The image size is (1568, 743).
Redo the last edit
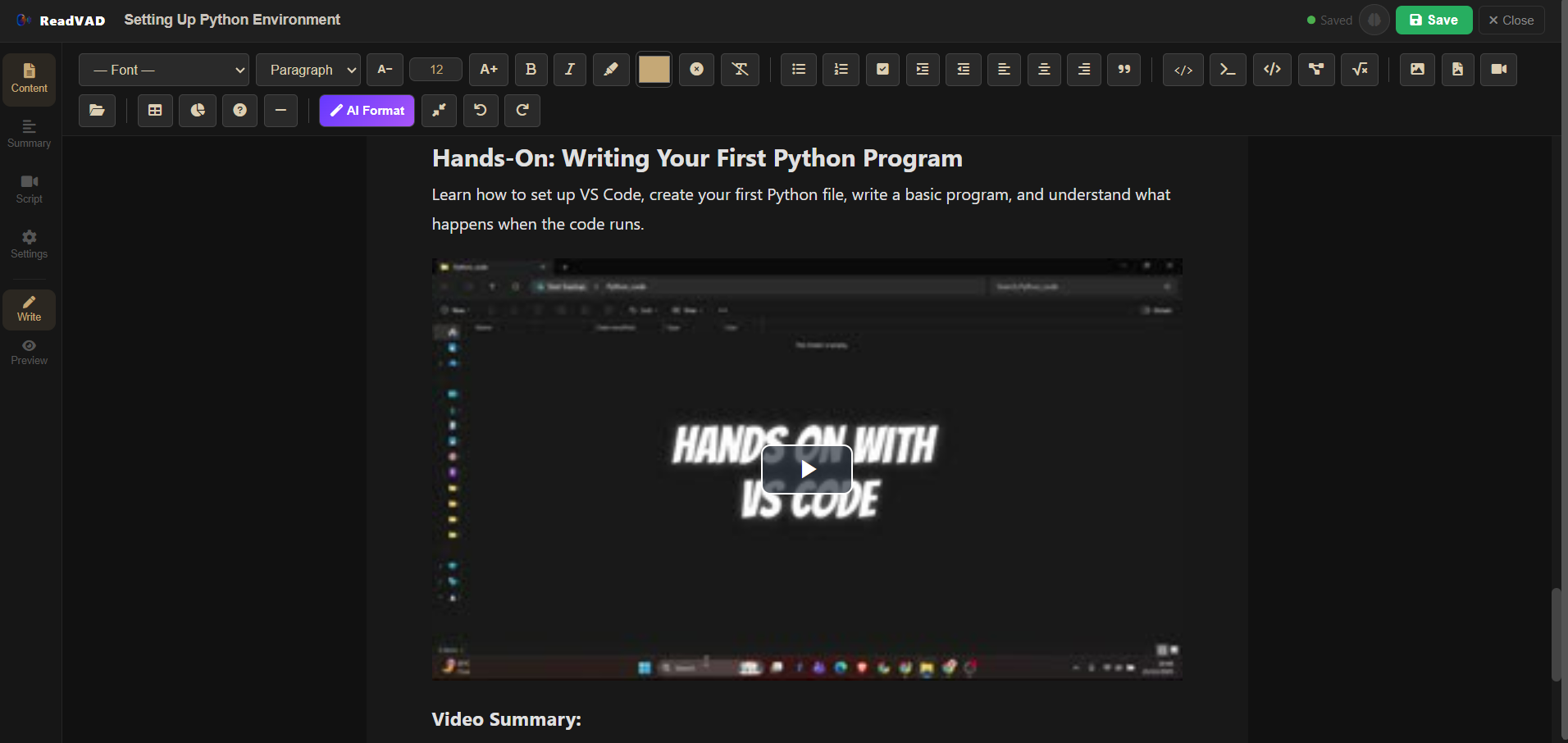point(522,111)
